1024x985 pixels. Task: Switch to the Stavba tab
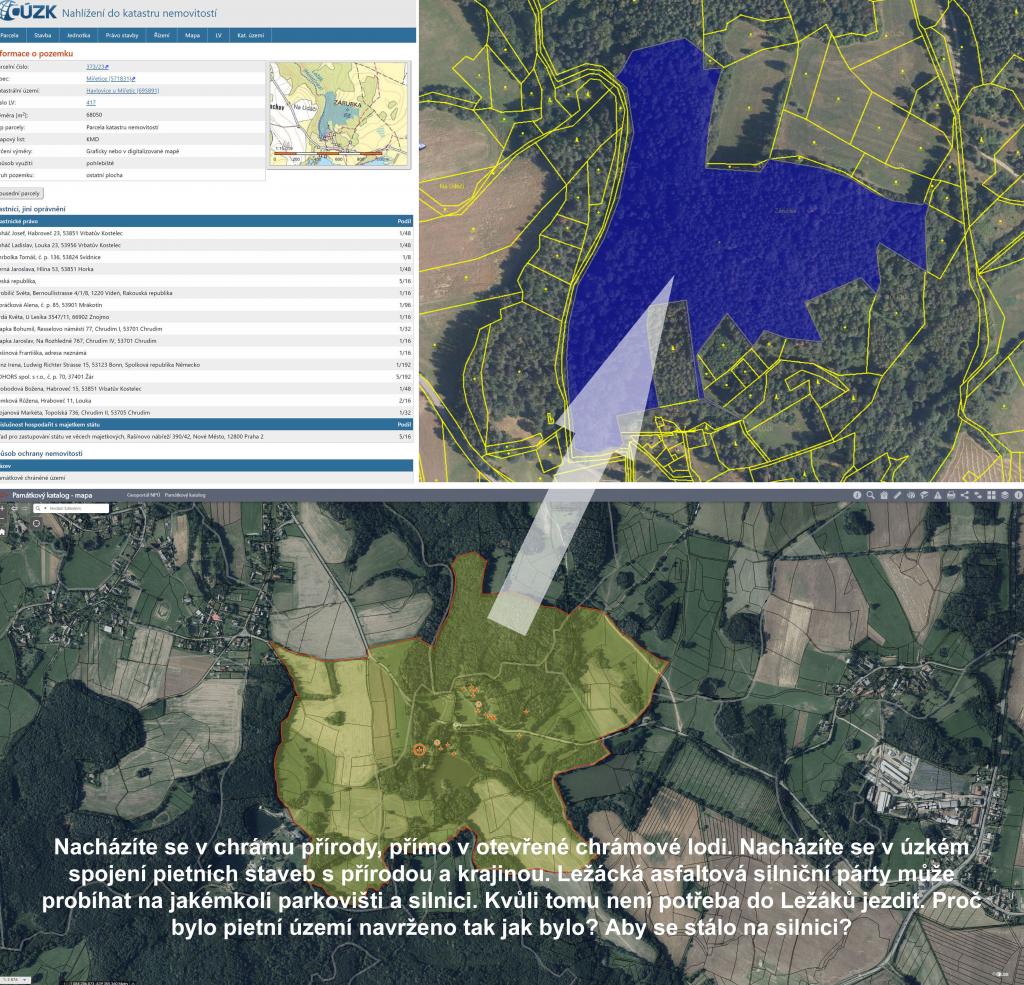pos(43,35)
